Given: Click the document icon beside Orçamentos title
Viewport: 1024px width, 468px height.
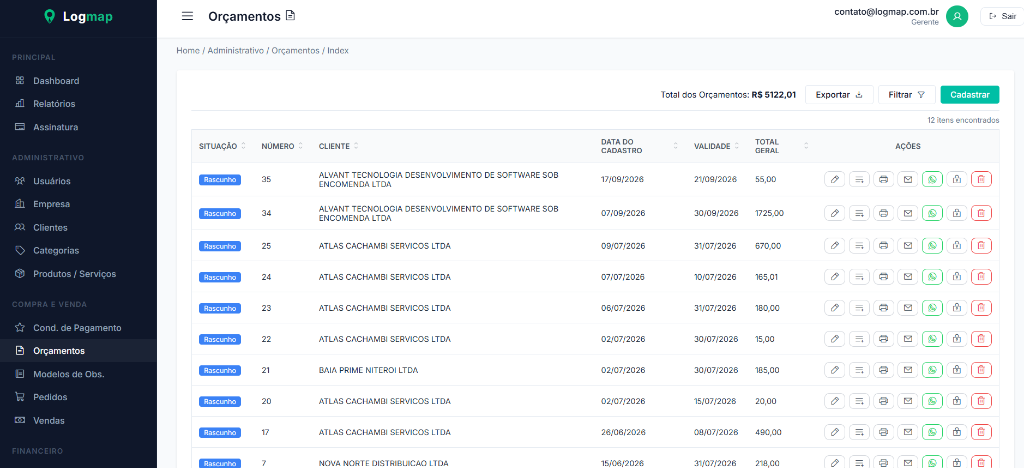Looking at the screenshot, I should (x=291, y=16).
